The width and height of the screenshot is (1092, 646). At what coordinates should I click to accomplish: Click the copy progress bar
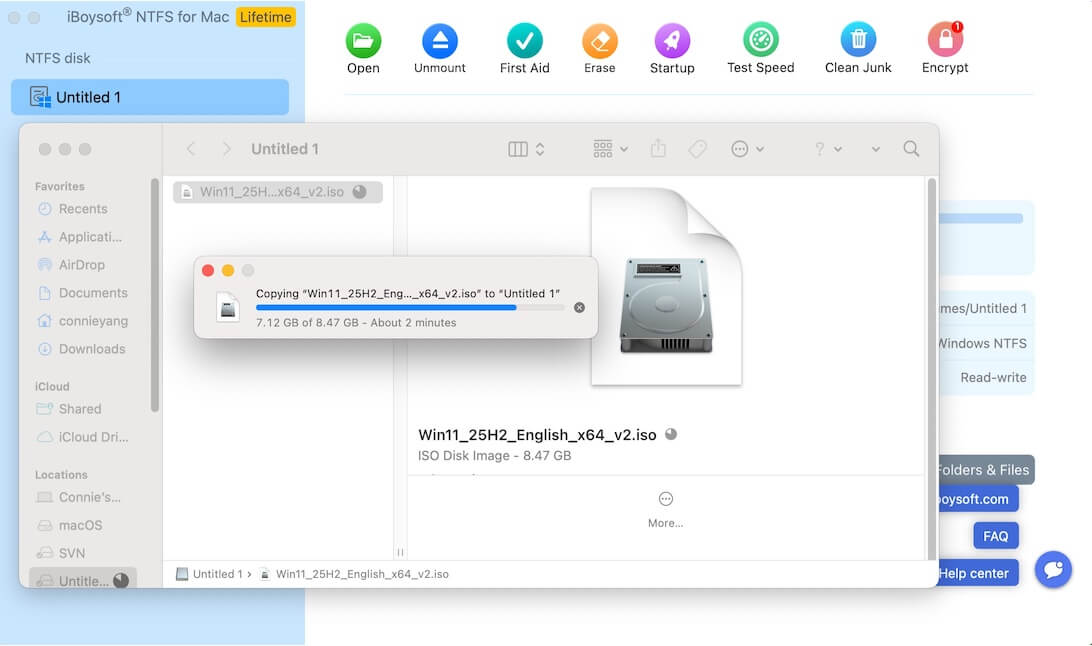(410, 308)
